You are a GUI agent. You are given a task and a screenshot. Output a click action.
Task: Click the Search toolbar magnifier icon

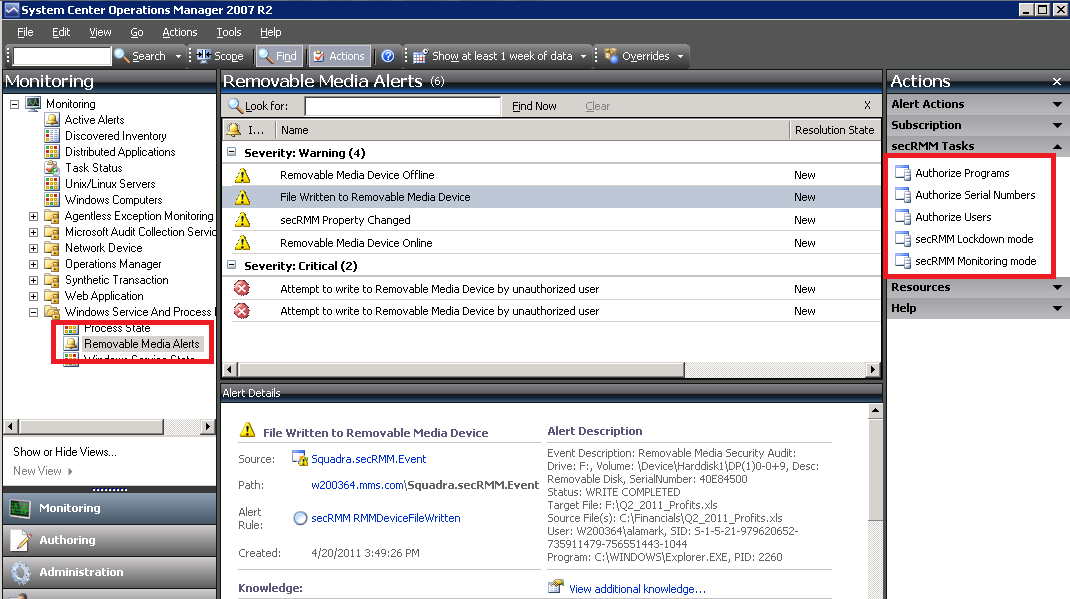pos(122,56)
